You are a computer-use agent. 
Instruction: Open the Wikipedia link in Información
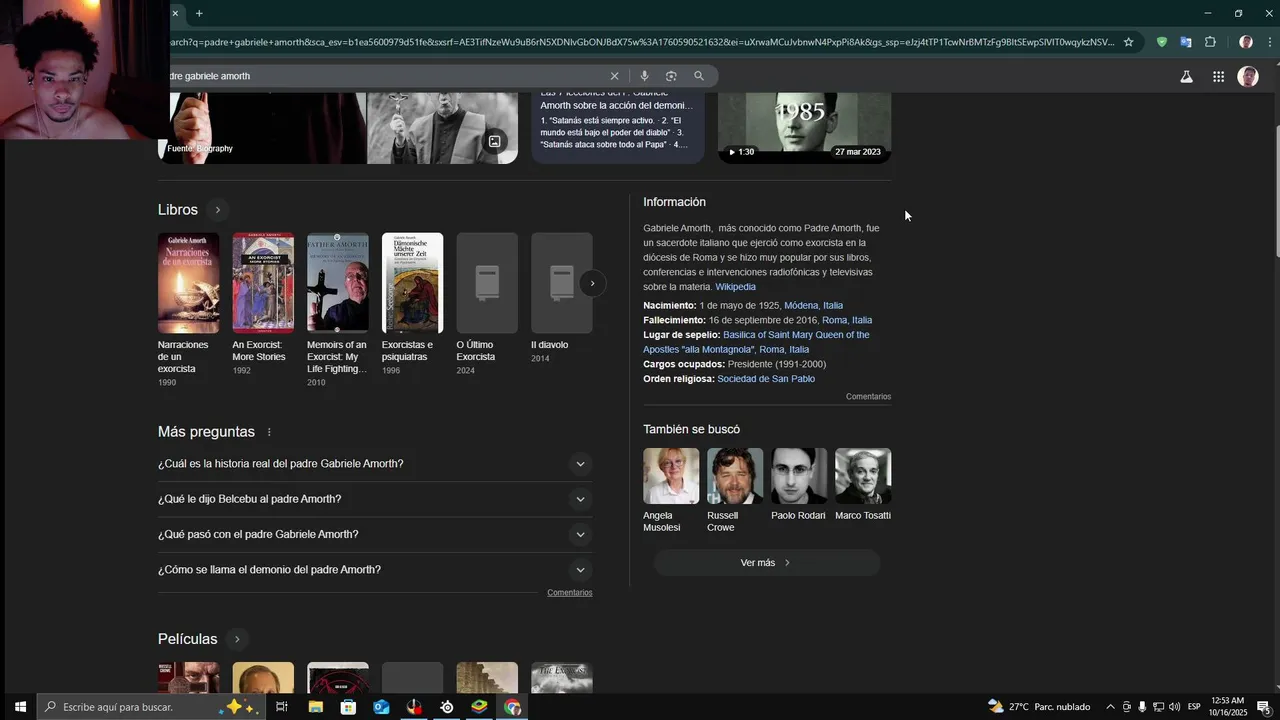pos(735,287)
